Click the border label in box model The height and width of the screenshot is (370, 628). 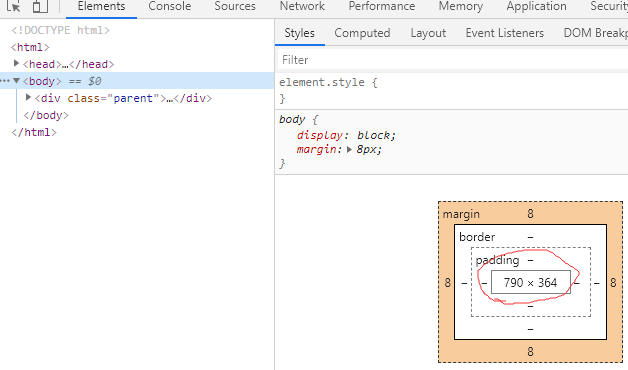[477, 237]
